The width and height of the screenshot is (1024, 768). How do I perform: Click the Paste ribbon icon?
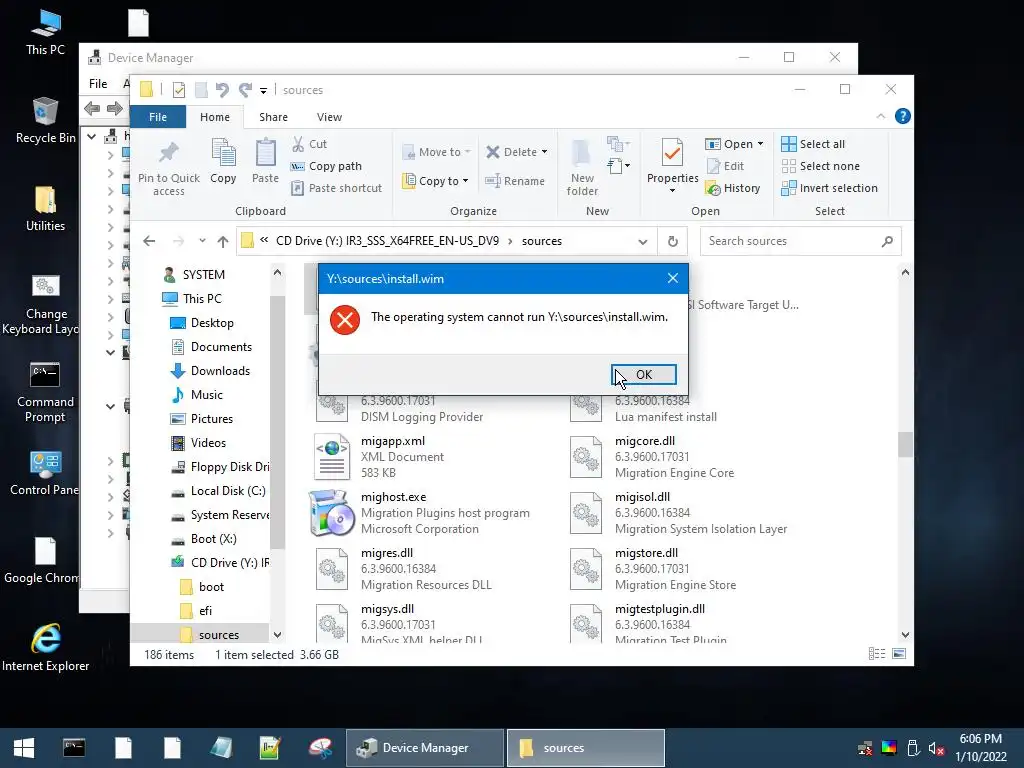265,161
